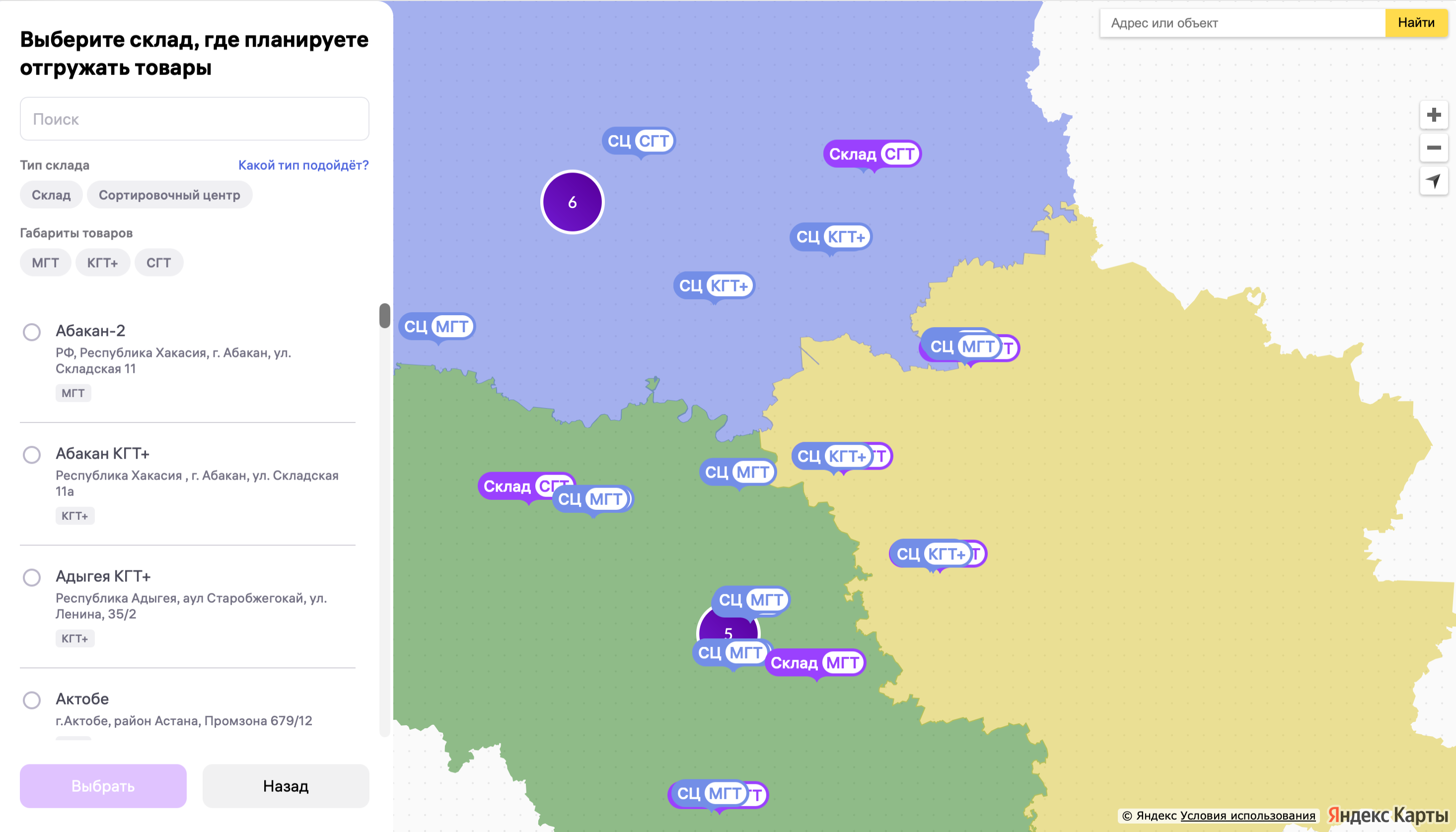Image resolution: width=1456 pixels, height=832 pixels.
Task: Click the МГТ tag under Абакан-2
Action: click(x=73, y=393)
